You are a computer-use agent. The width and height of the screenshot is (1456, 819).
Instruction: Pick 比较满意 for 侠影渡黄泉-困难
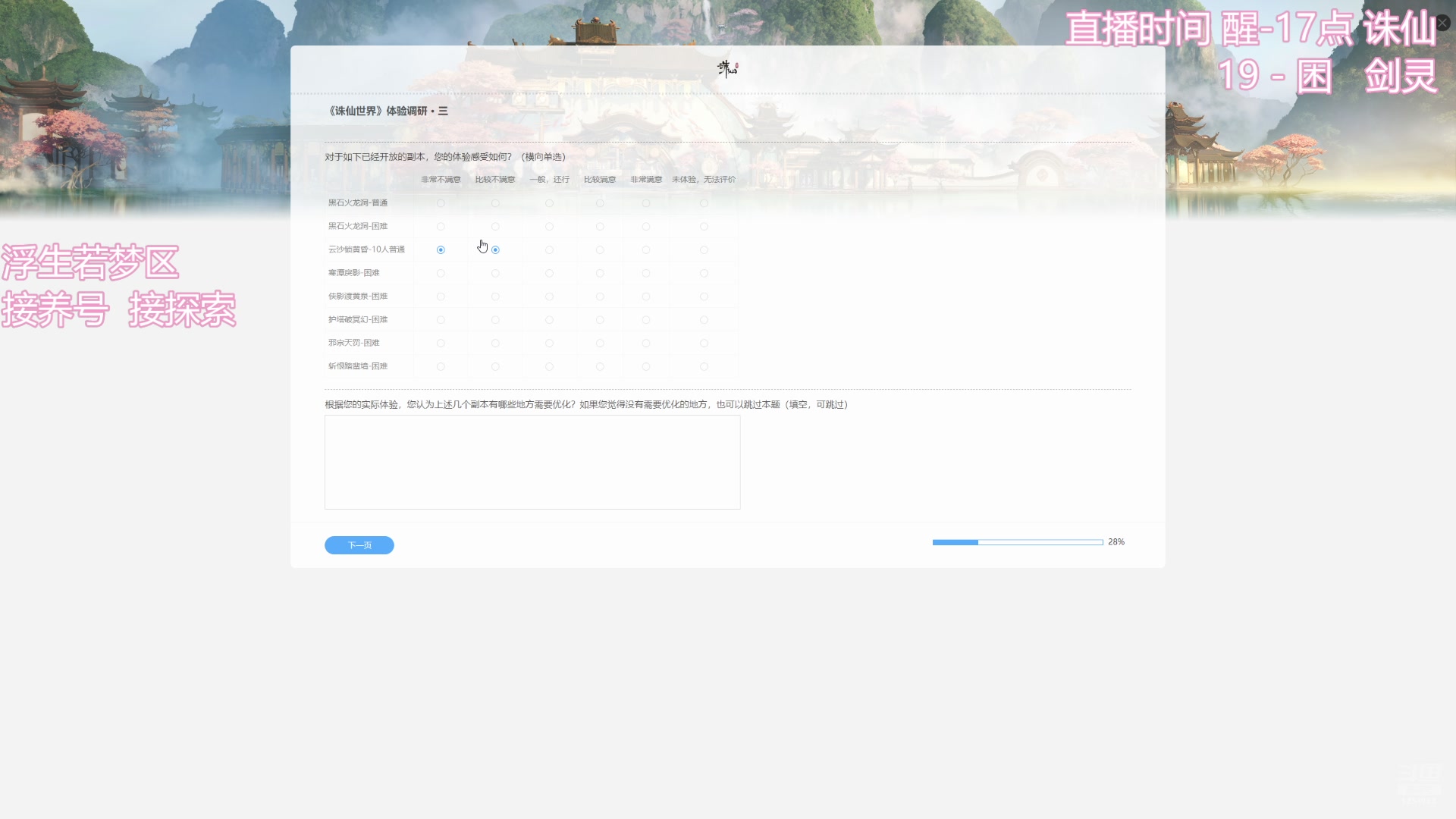(600, 297)
